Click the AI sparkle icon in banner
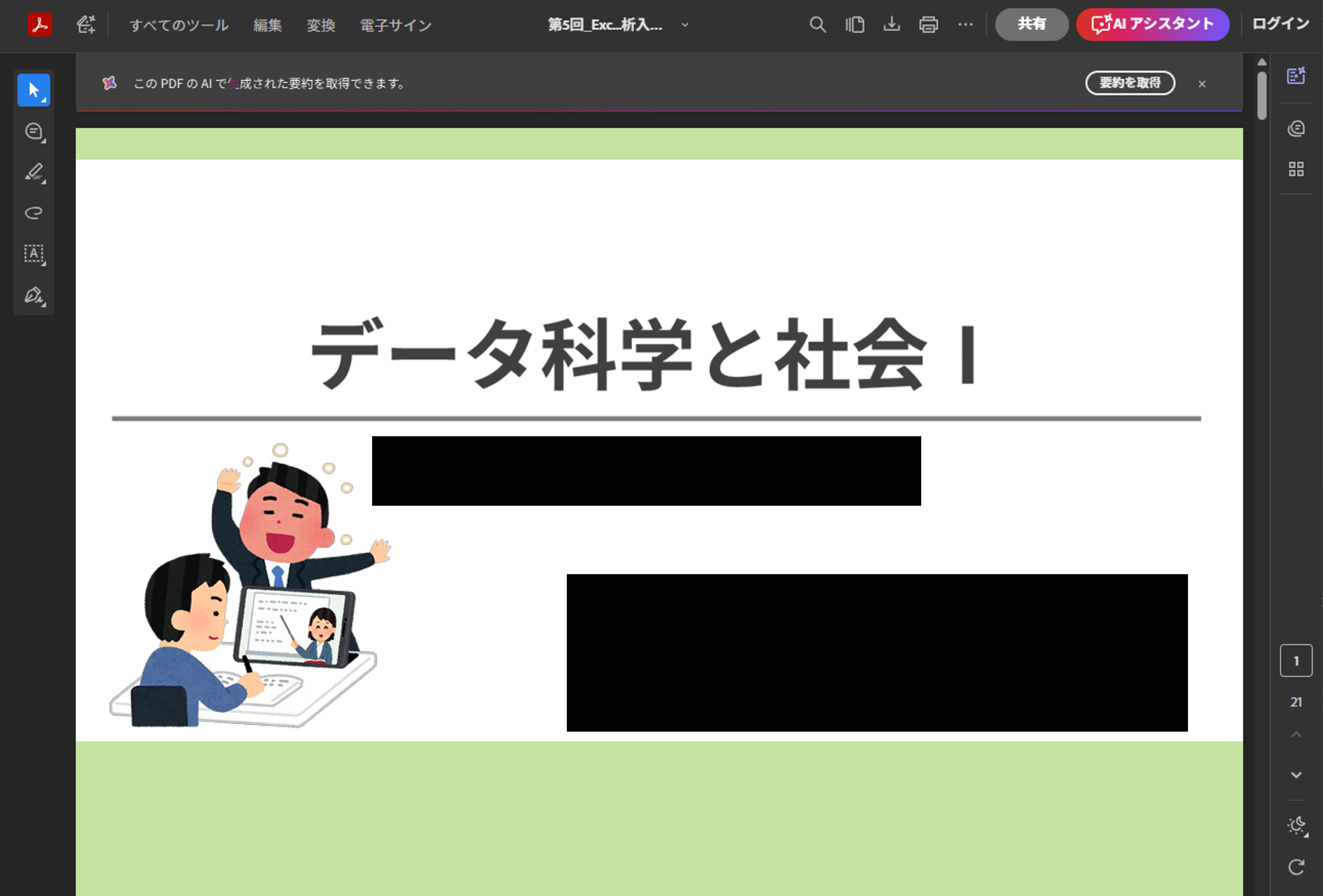1323x896 pixels. coord(109,83)
